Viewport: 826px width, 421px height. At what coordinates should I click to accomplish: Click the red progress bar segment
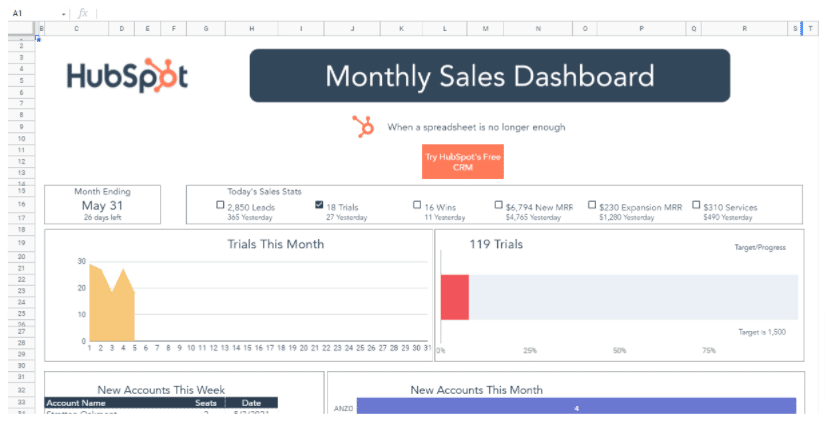pos(455,297)
